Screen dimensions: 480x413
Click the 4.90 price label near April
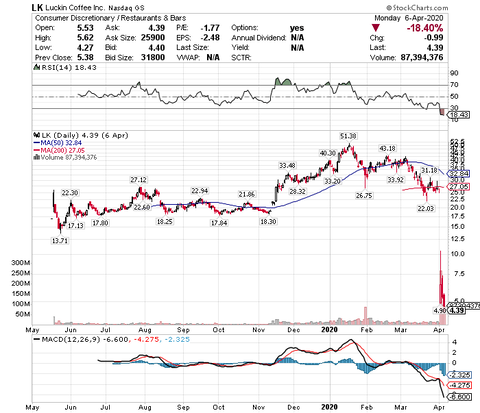(x=439, y=310)
